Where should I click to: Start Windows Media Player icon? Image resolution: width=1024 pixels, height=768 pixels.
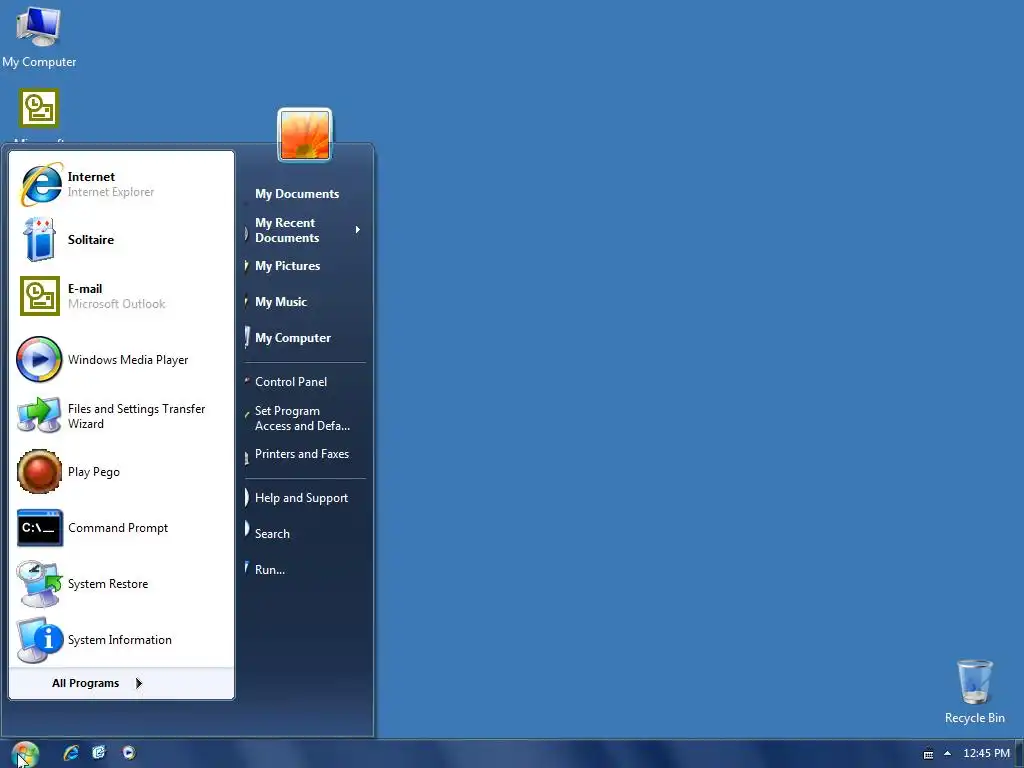click(39, 359)
